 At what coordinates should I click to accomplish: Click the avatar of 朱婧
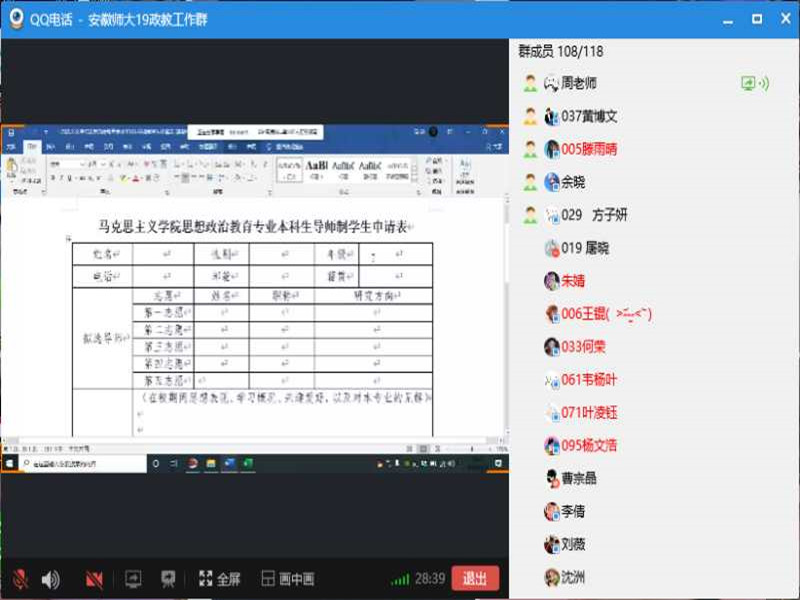click(551, 281)
